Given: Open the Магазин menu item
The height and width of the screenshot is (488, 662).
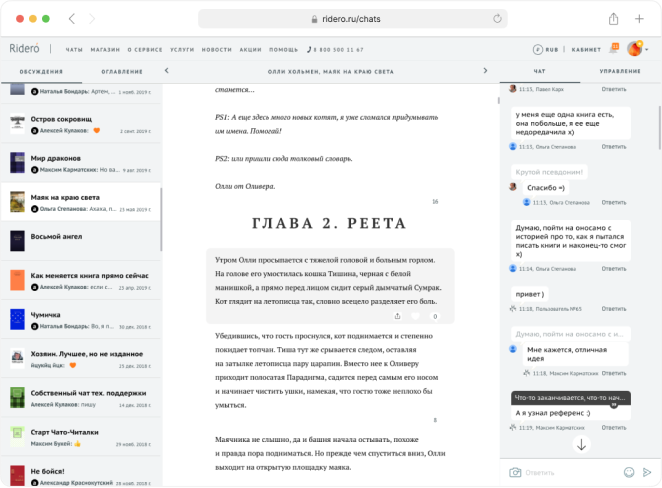Looking at the screenshot, I should 104,49.
